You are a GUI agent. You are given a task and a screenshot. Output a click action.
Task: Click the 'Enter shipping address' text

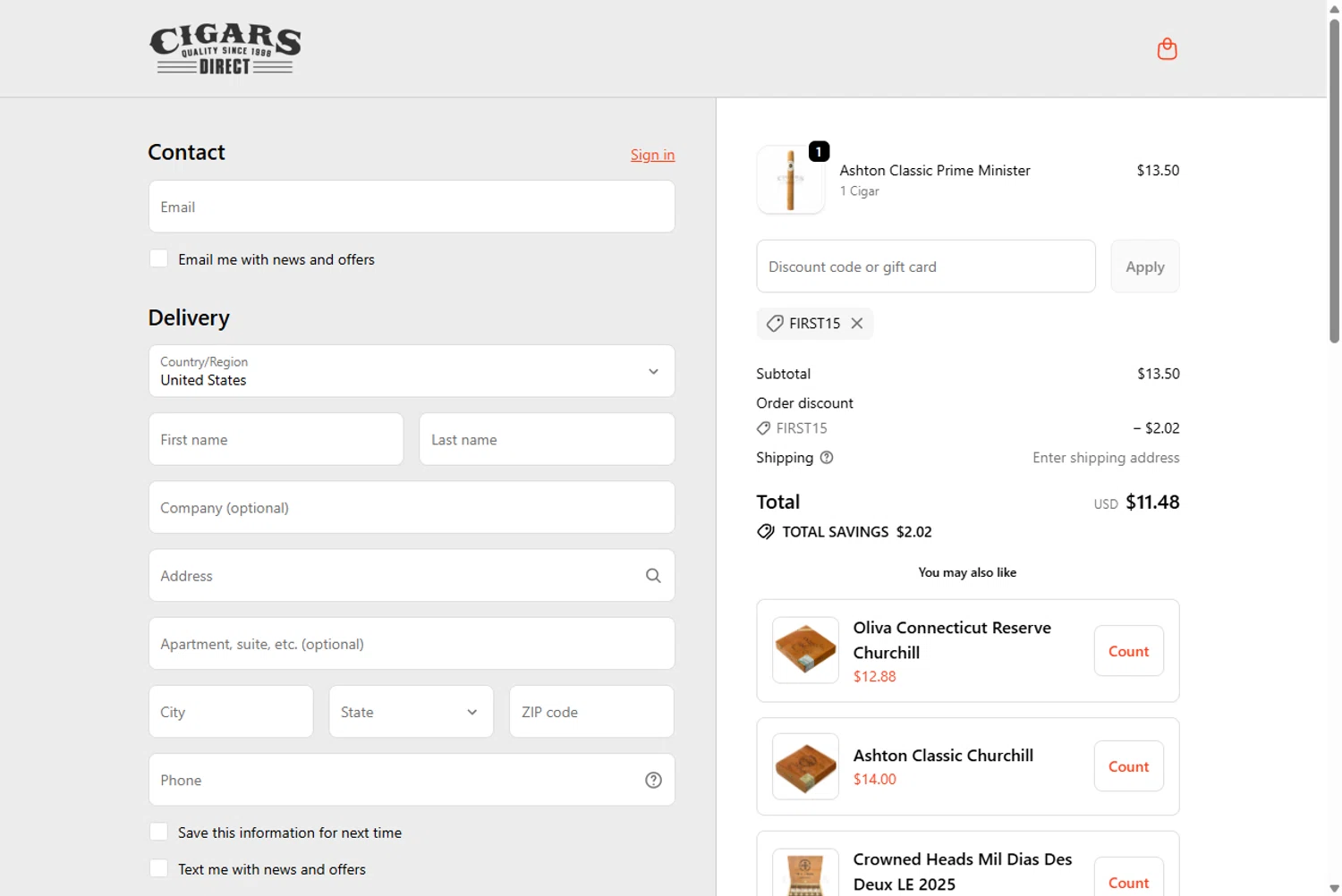[x=1106, y=458]
